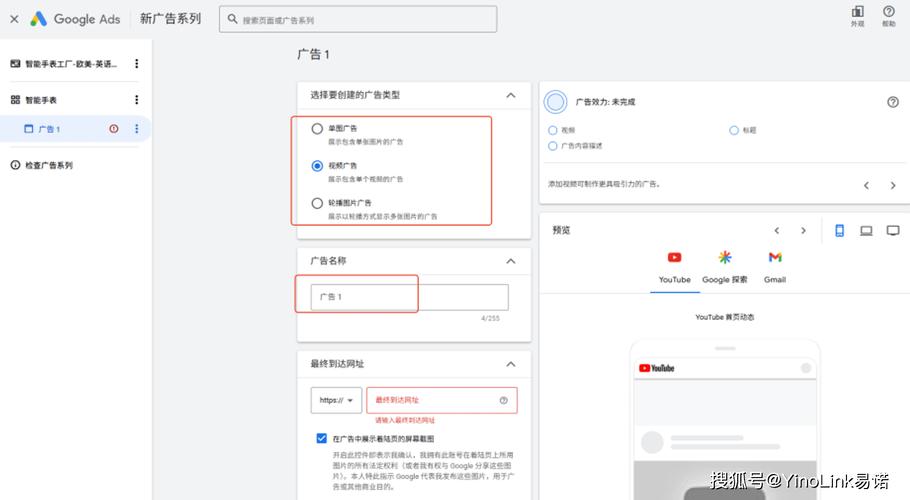The image size is (910, 500).
Task: Click the 最终到达网址 URL input field
Action: (442, 400)
